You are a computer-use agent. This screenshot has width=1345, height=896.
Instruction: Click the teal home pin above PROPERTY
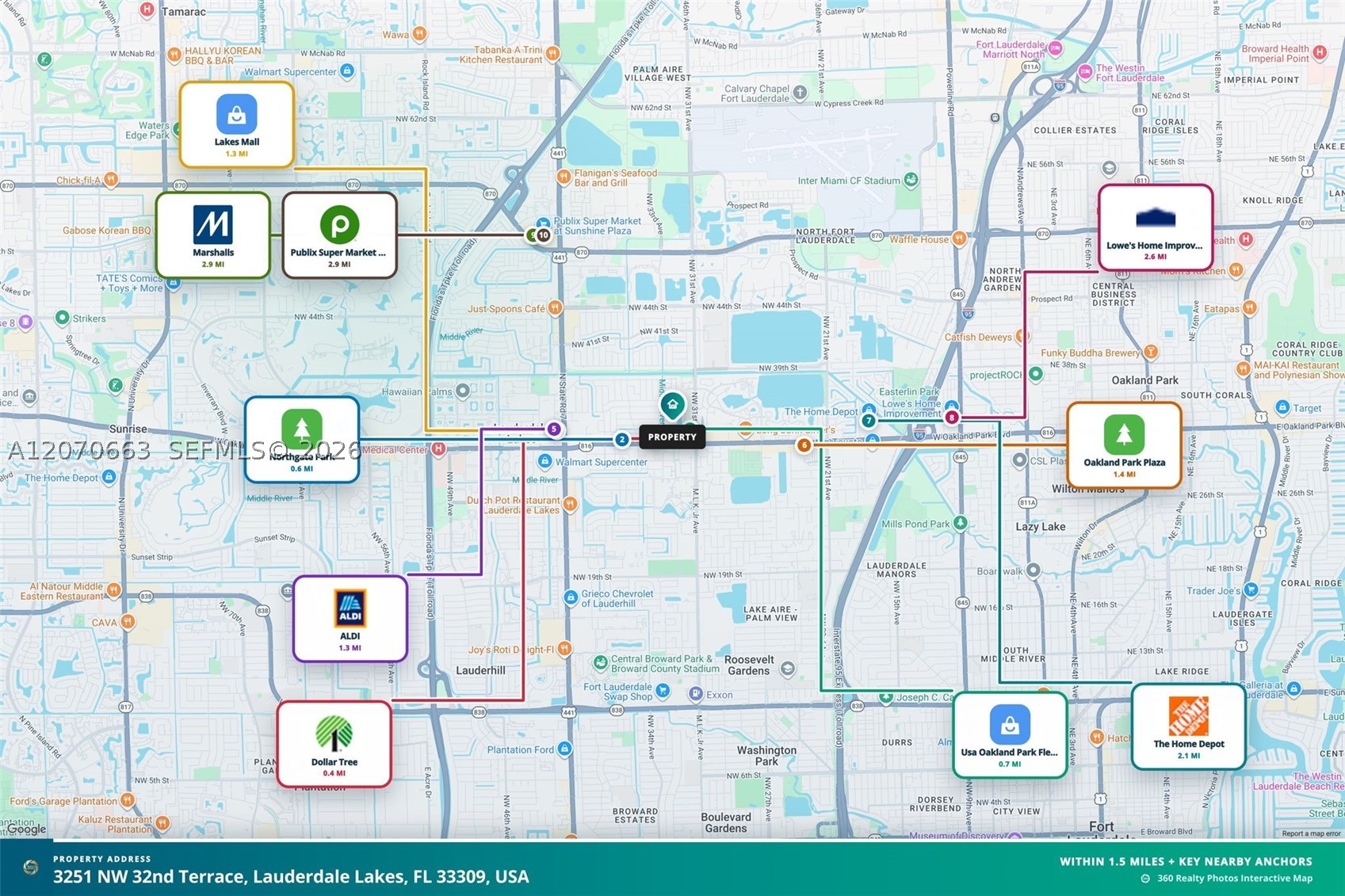(672, 406)
